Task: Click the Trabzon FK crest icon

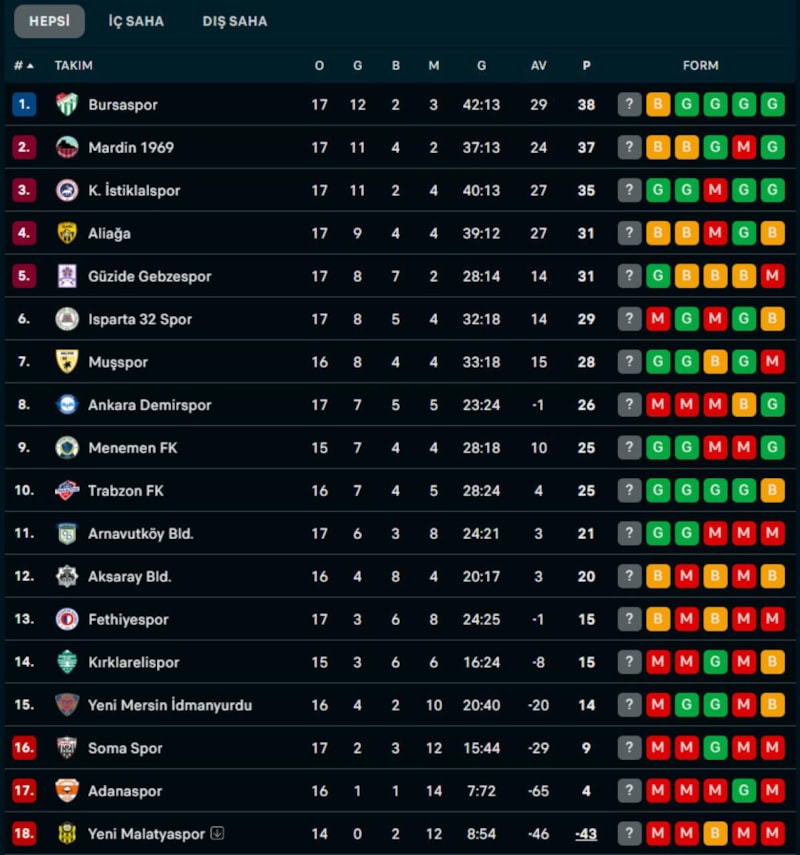Action: point(67,491)
